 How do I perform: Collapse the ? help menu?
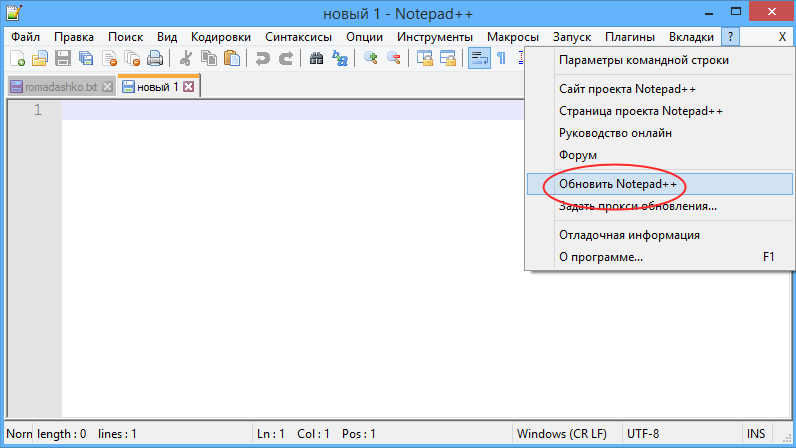731,37
